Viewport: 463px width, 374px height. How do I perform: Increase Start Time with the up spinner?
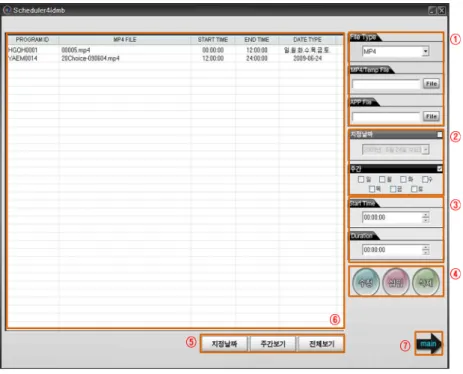coord(426,215)
